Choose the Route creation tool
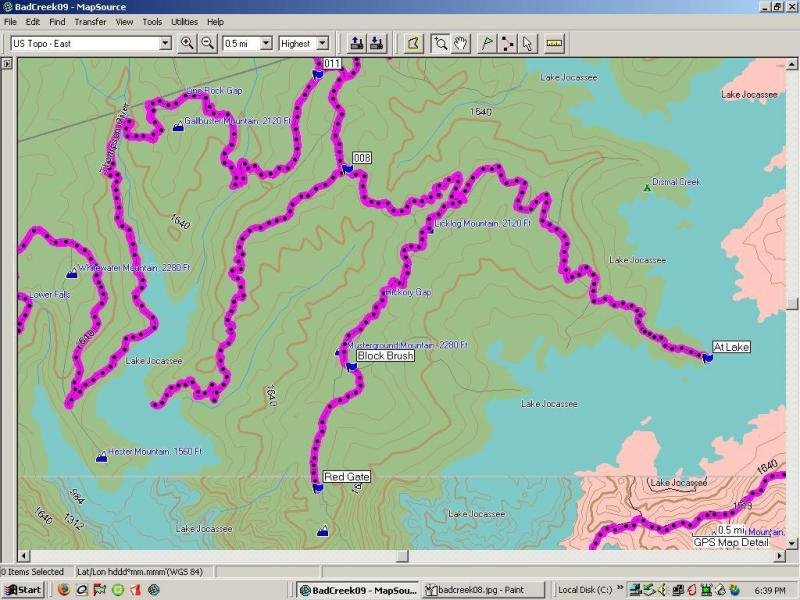This screenshot has height=600, width=800. [506, 43]
